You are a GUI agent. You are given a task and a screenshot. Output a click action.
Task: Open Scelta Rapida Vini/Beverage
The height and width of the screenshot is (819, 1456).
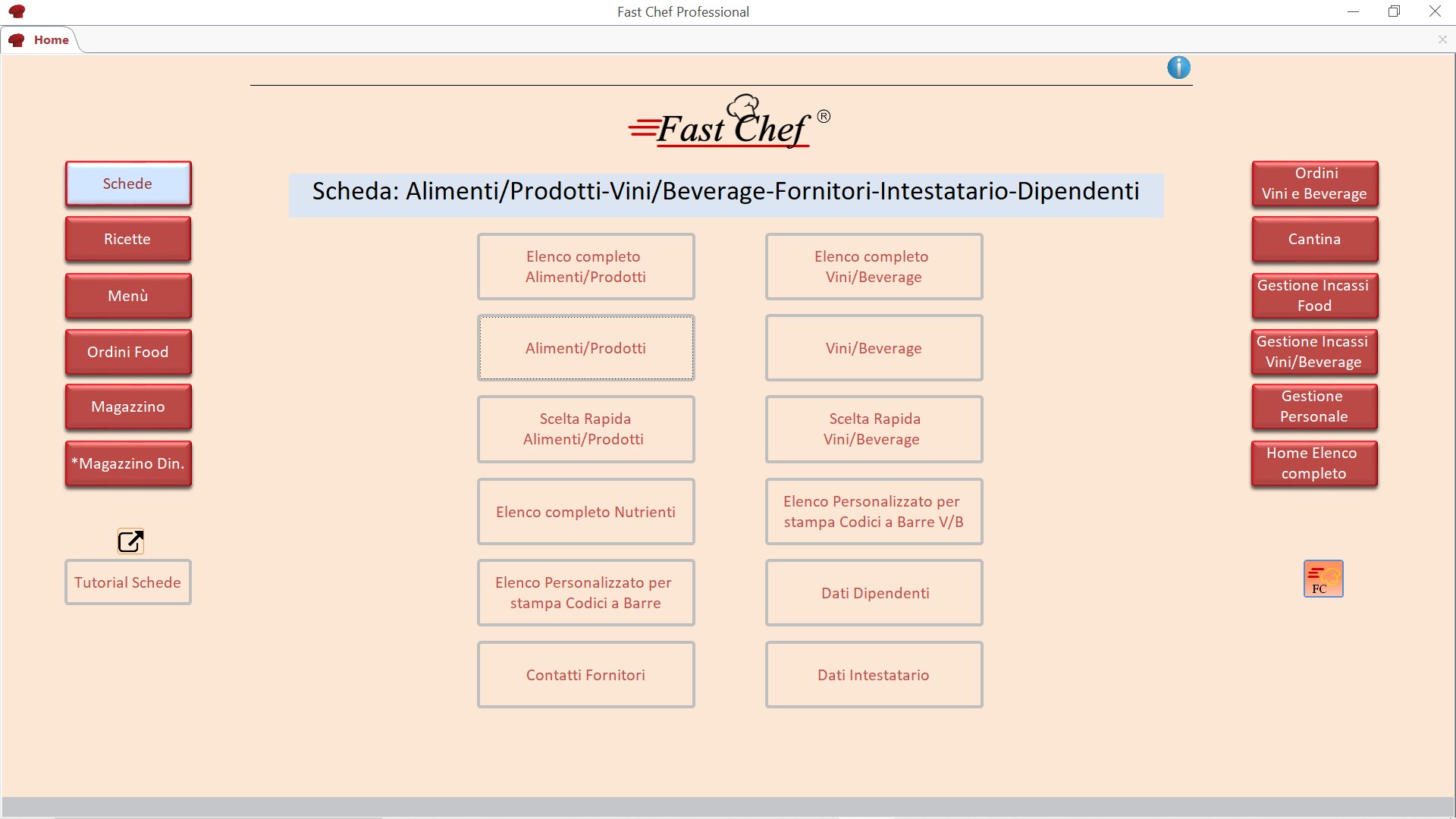click(x=874, y=429)
